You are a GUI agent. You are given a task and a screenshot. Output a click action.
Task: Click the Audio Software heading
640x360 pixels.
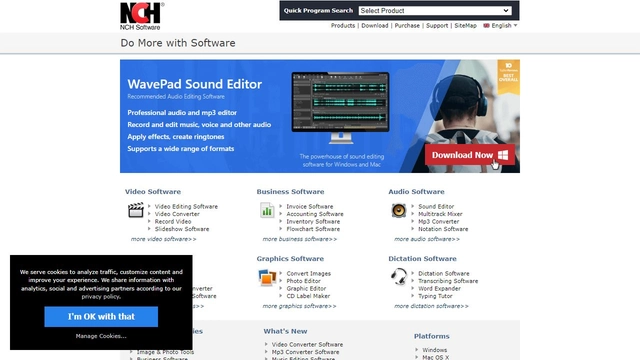coord(416,191)
